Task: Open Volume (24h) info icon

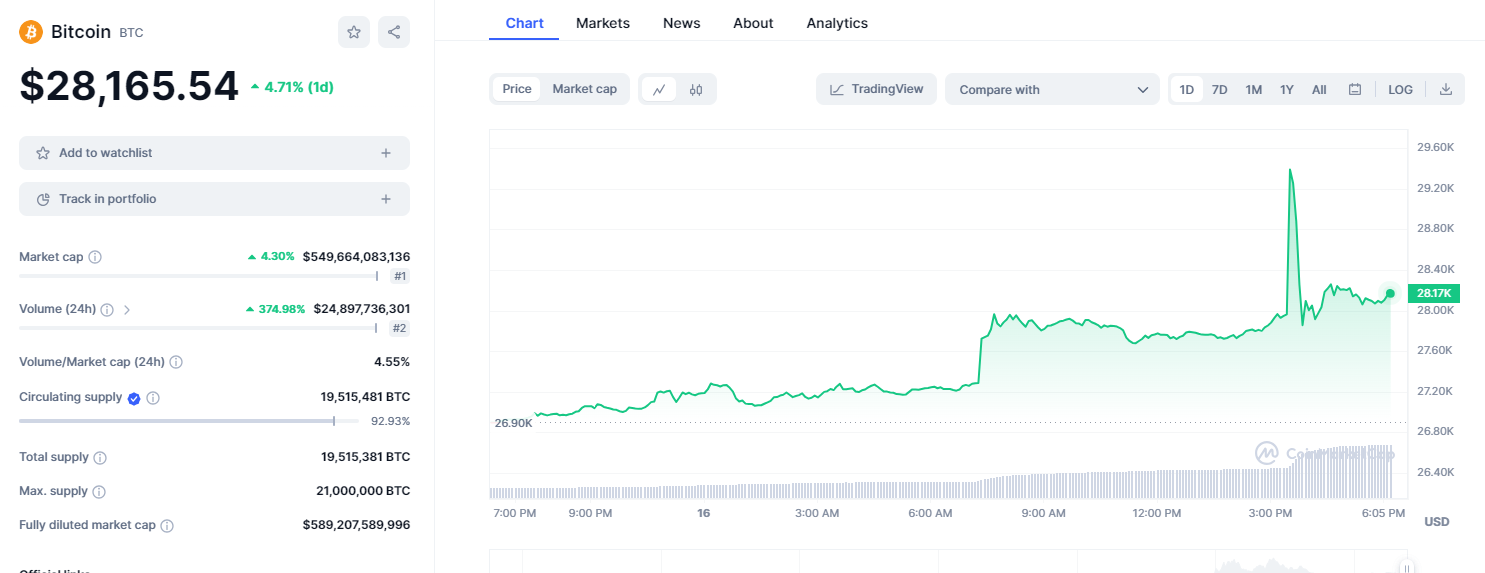Action: (107, 309)
